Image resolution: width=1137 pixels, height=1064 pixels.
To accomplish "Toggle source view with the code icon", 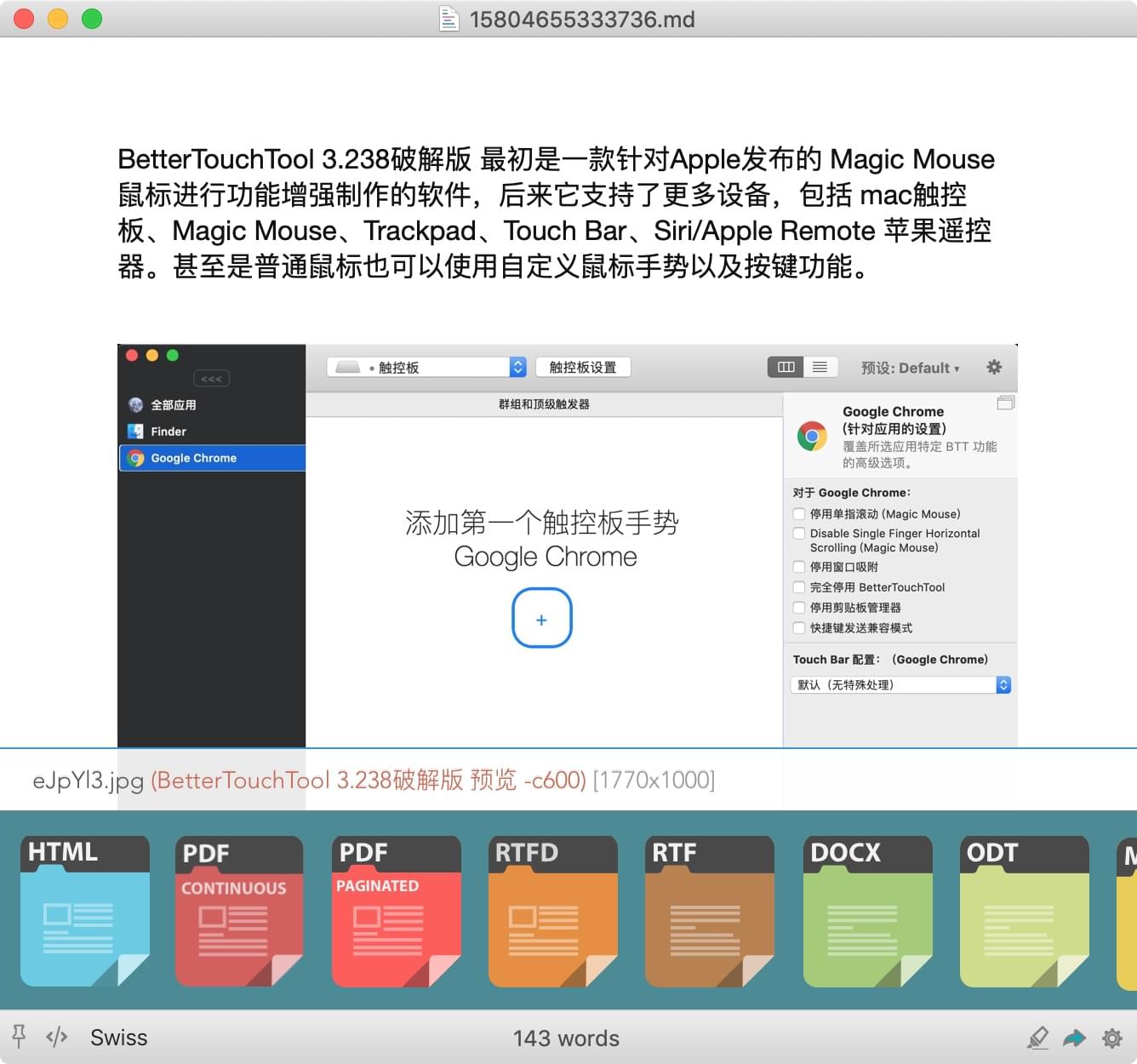I will (57, 1037).
